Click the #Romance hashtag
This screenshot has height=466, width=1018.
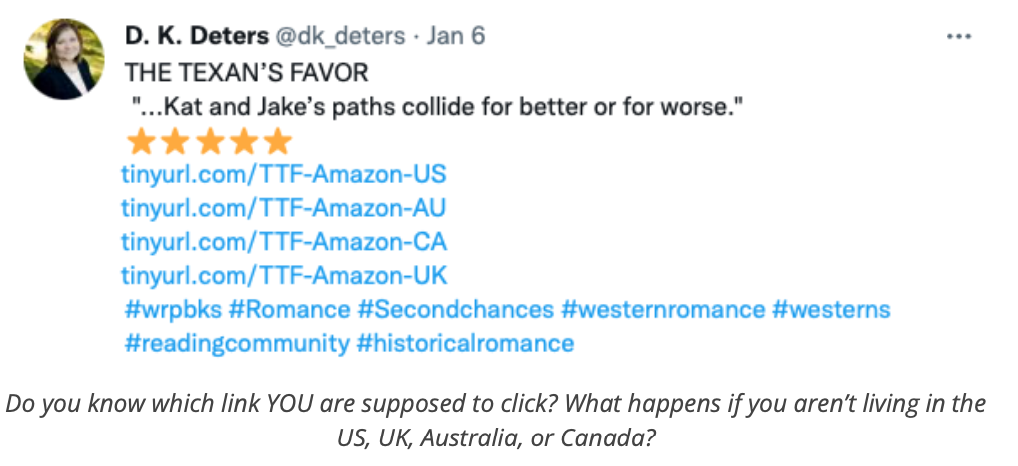click(x=289, y=309)
